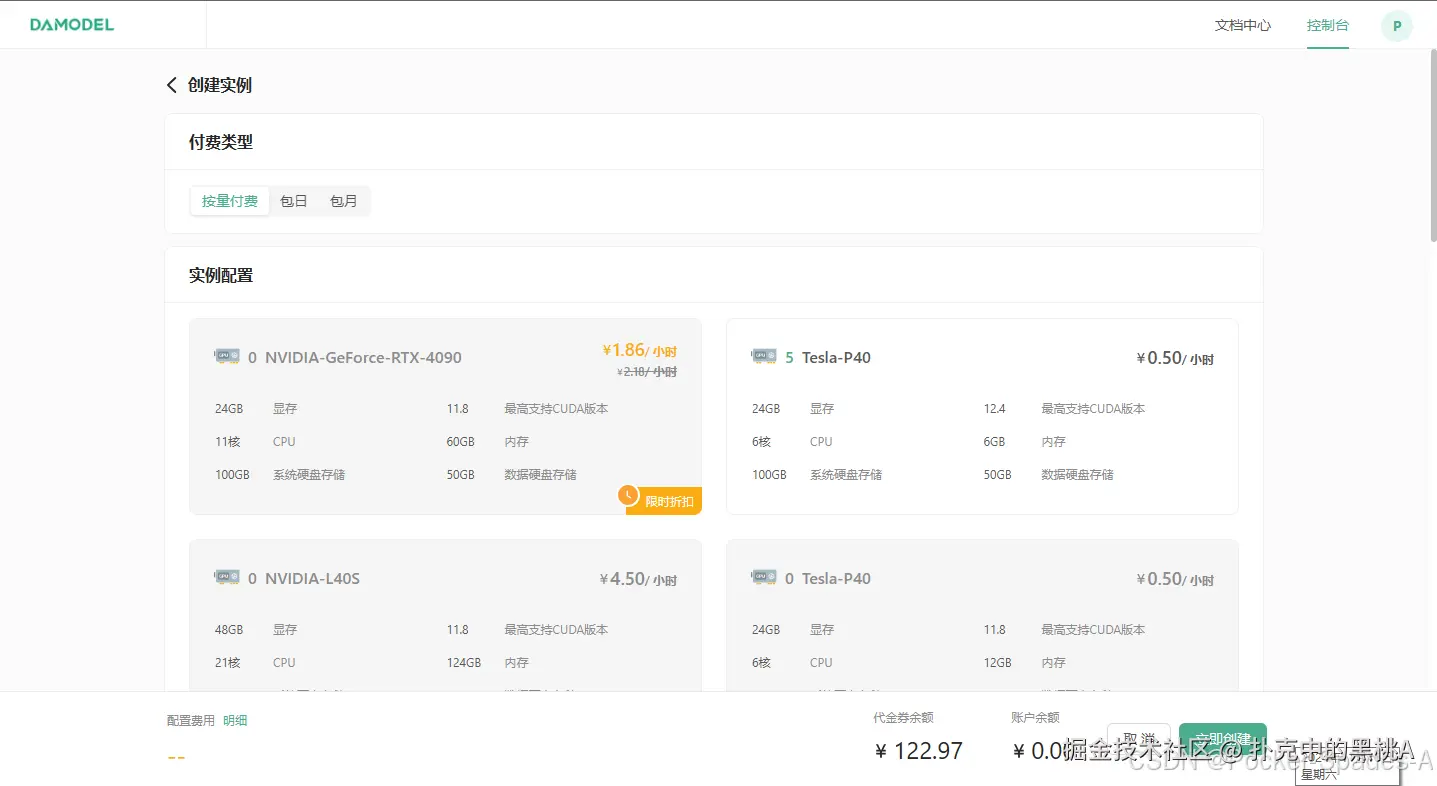Click the DAMODEL logo

tap(72, 24)
